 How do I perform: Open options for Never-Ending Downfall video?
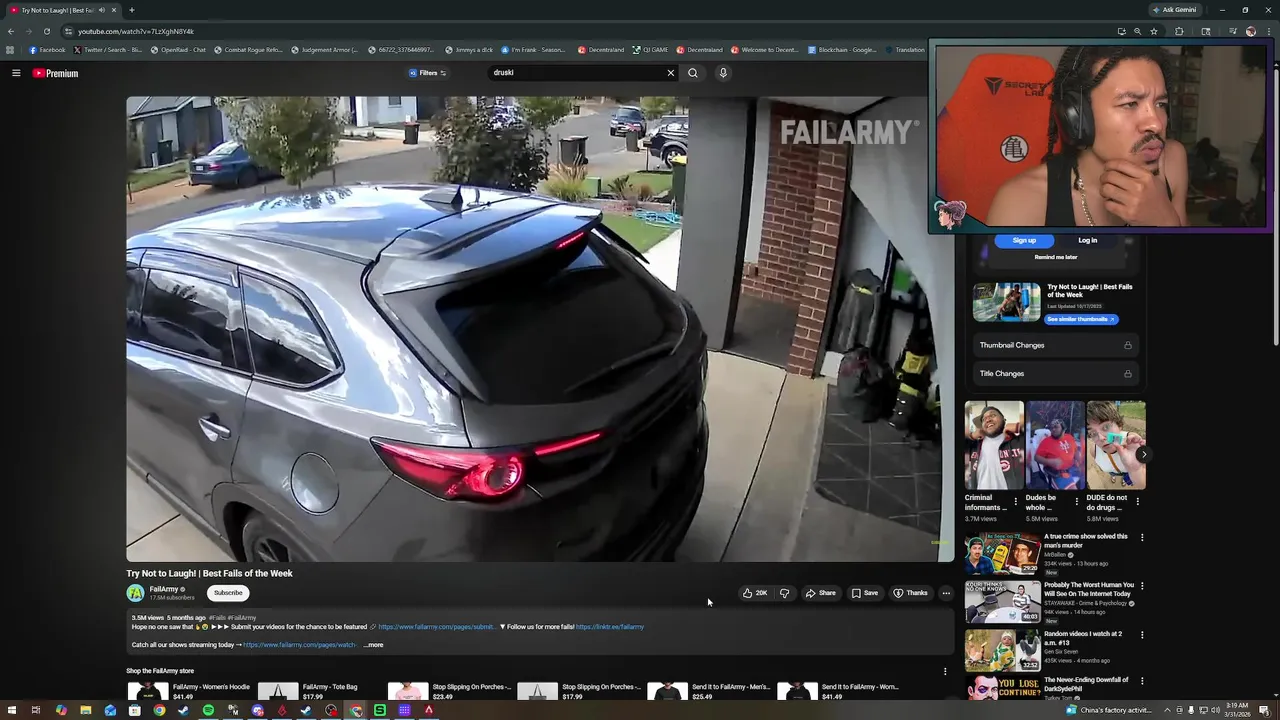coord(1142,681)
